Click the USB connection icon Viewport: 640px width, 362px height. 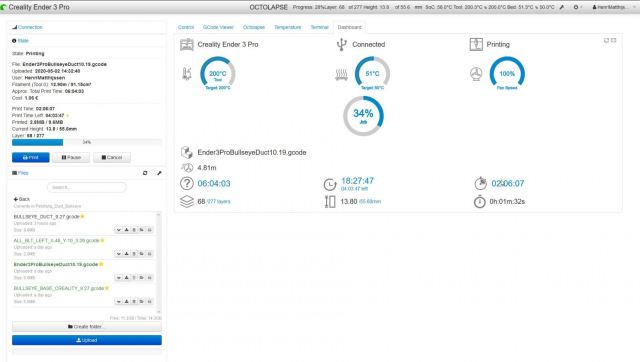(341, 44)
